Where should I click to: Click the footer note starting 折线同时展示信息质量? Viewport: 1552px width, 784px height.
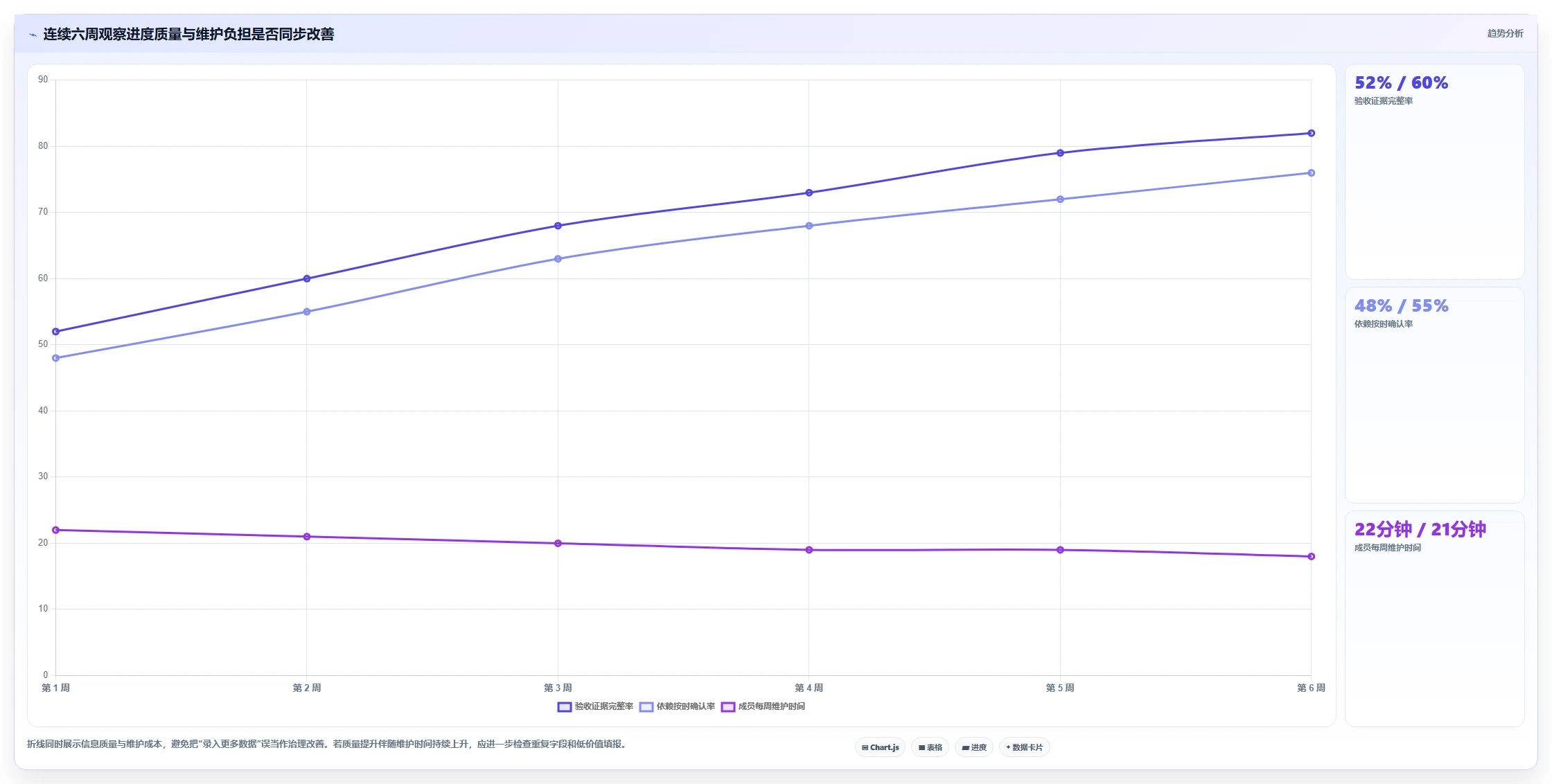pyautogui.click(x=326, y=745)
